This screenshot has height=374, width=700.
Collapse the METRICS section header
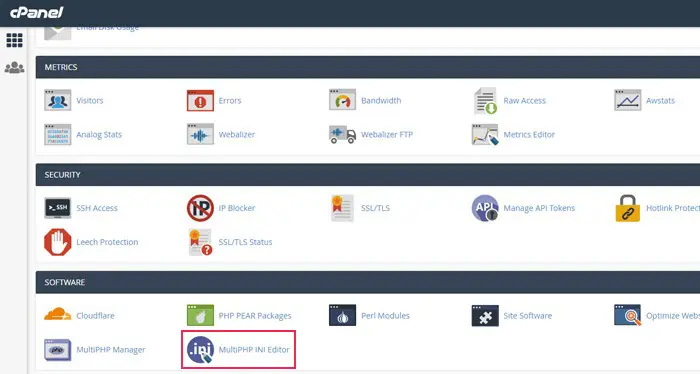click(x=368, y=67)
